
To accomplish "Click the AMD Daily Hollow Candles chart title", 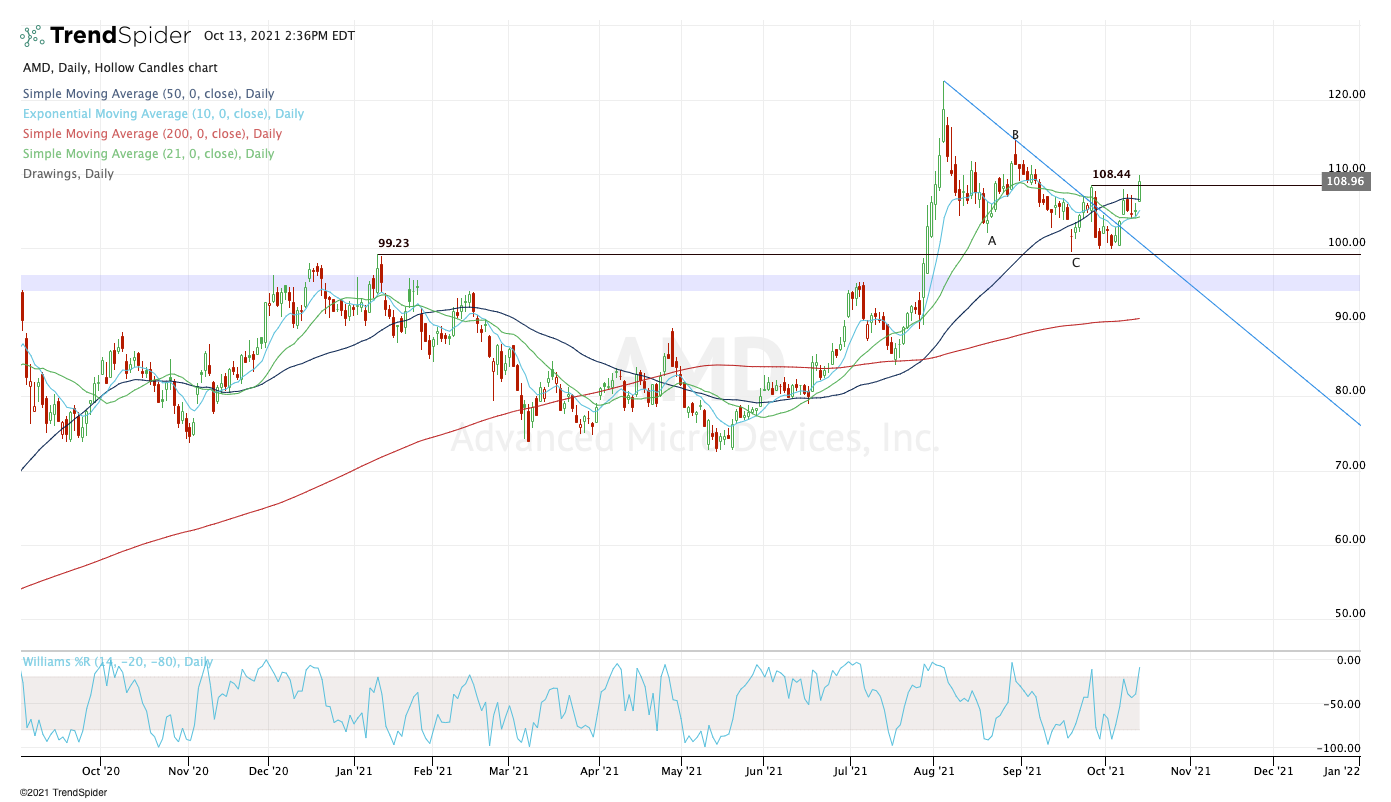I will click(119, 68).
